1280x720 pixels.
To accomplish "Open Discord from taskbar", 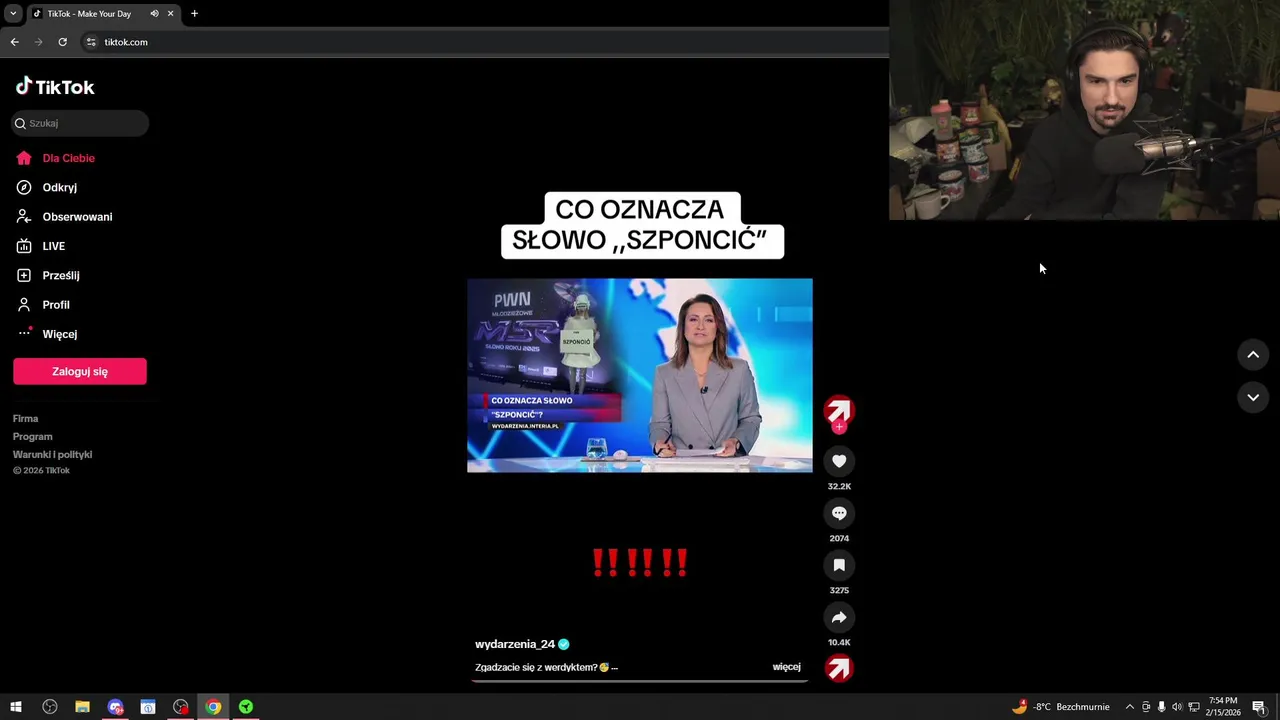I will (115, 707).
